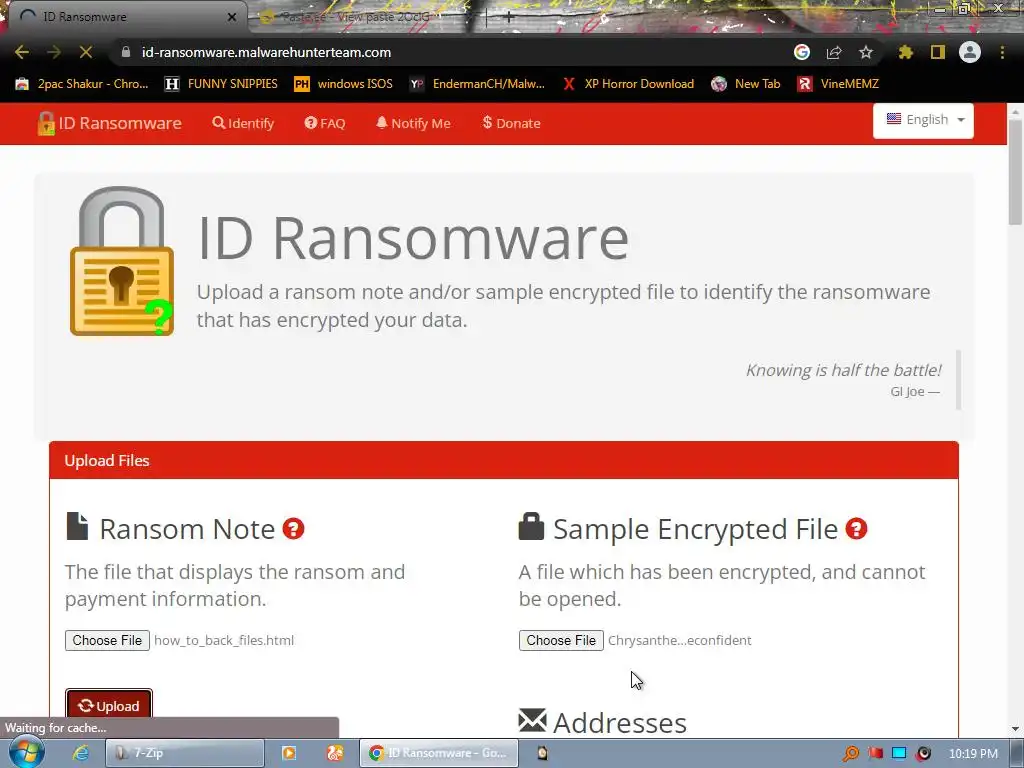Open the FAQ menu item
The width and height of the screenshot is (1024, 768).
tap(325, 123)
